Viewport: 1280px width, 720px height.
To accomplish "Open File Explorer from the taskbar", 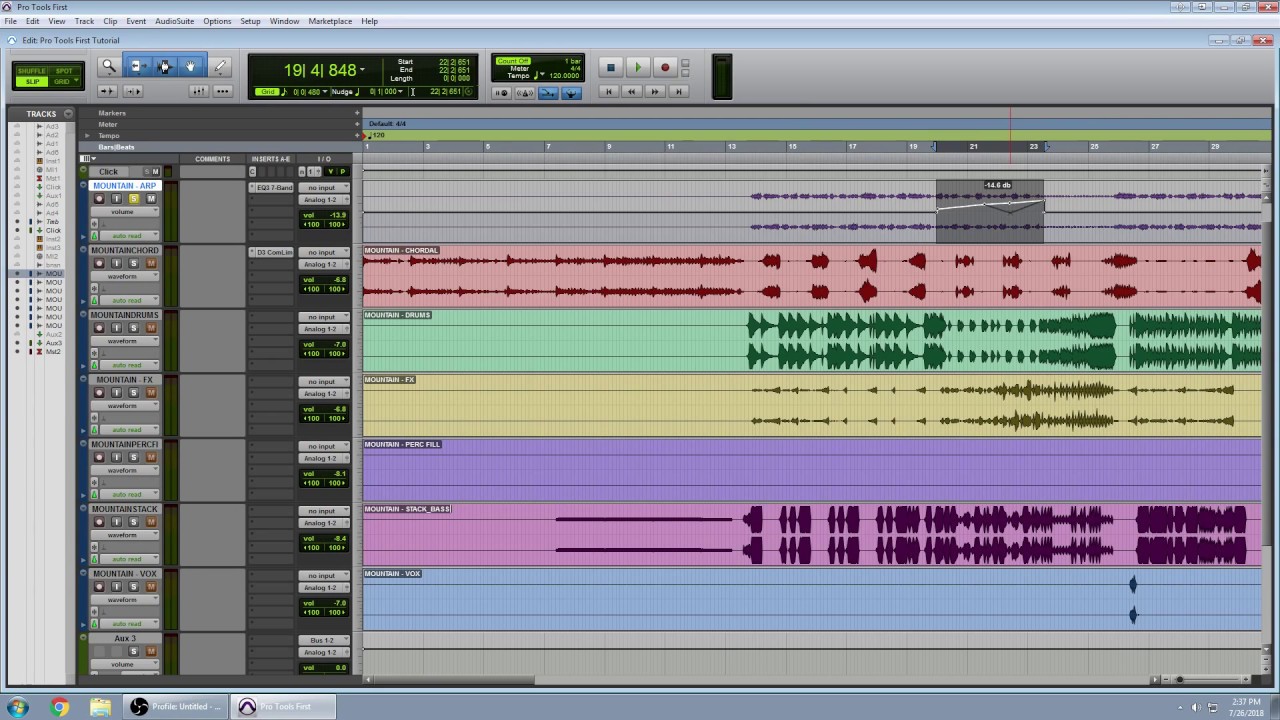I will click(x=100, y=707).
